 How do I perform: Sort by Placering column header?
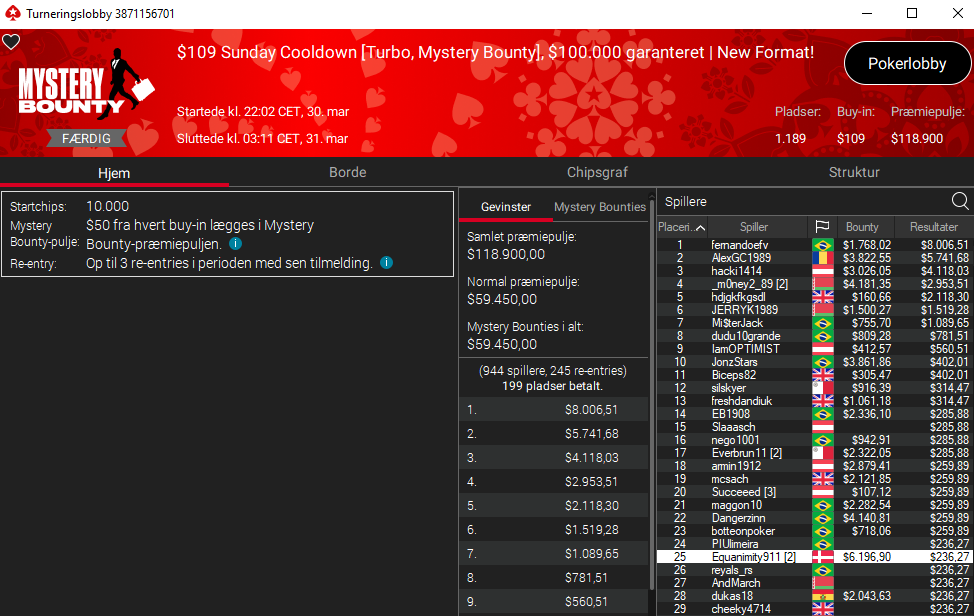click(x=681, y=227)
